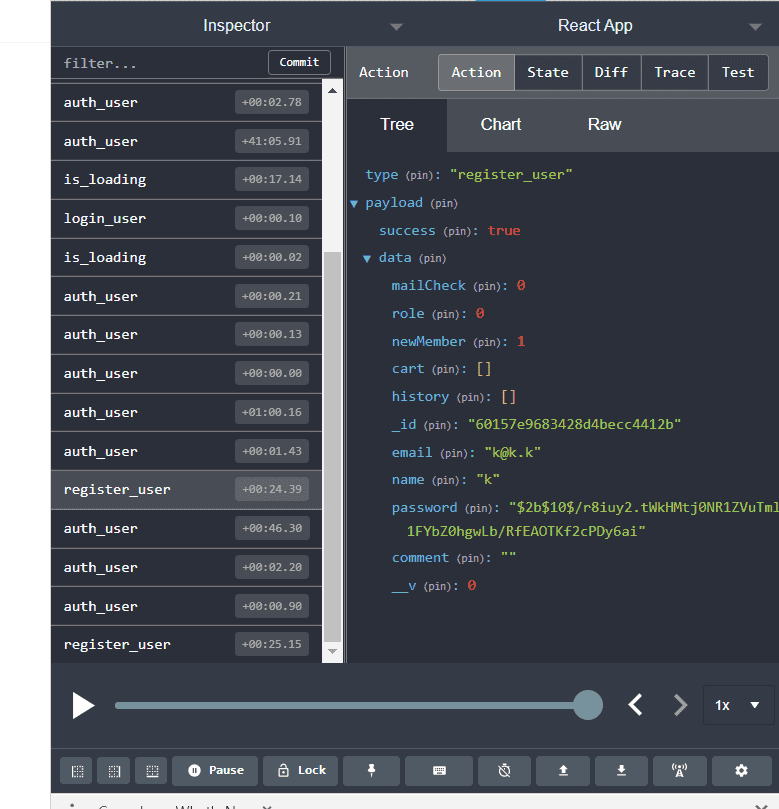Select auth_user action at +00:02.78
This screenshot has height=809, width=779.
coord(186,102)
